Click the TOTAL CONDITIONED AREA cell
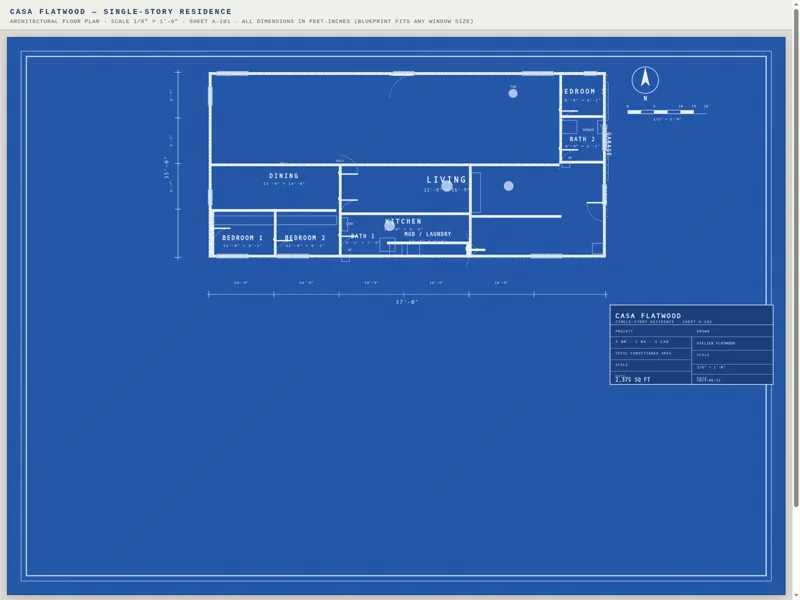This screenshot has height=600, width=800. [651, 354]
